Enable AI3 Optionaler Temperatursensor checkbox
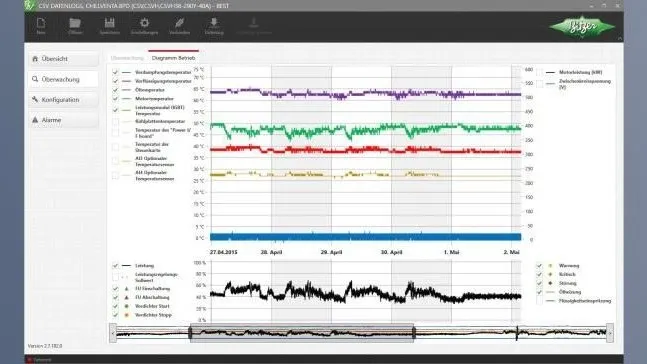This screenshot has width=647, height=364. pyautogui.click(x=115, y=161)
